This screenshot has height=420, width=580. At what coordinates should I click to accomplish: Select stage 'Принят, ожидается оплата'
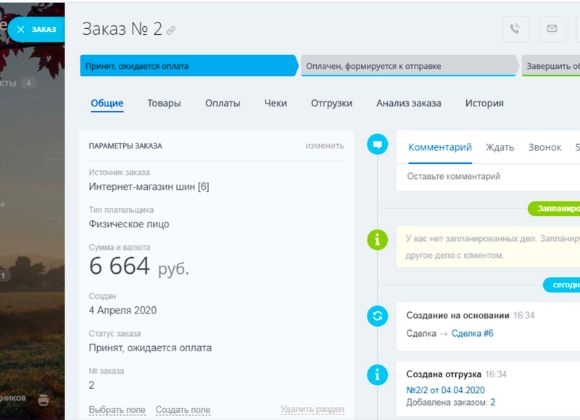tap(189, 66)
